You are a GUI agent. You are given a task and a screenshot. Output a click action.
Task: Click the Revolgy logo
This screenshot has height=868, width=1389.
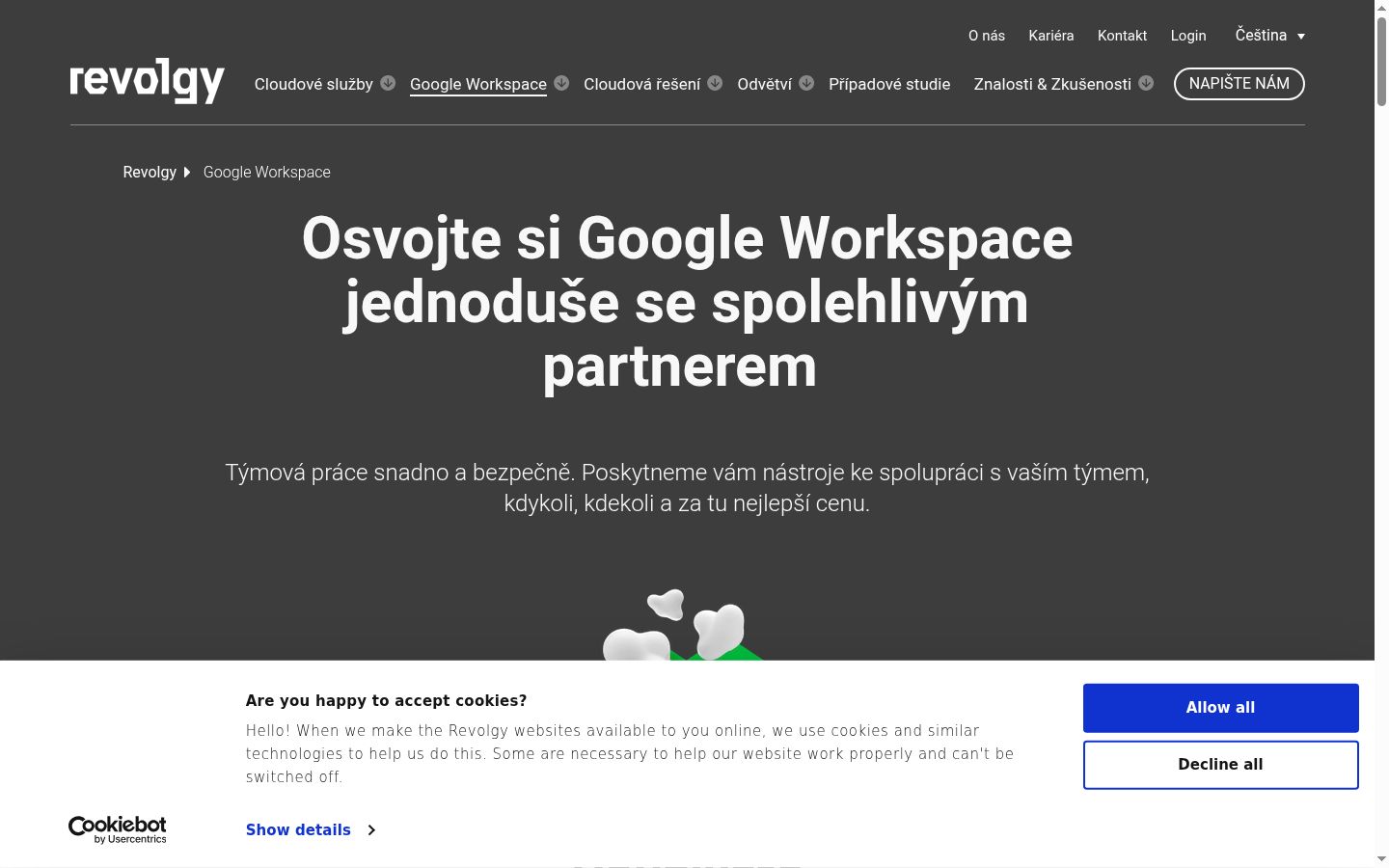pos(148,81)
